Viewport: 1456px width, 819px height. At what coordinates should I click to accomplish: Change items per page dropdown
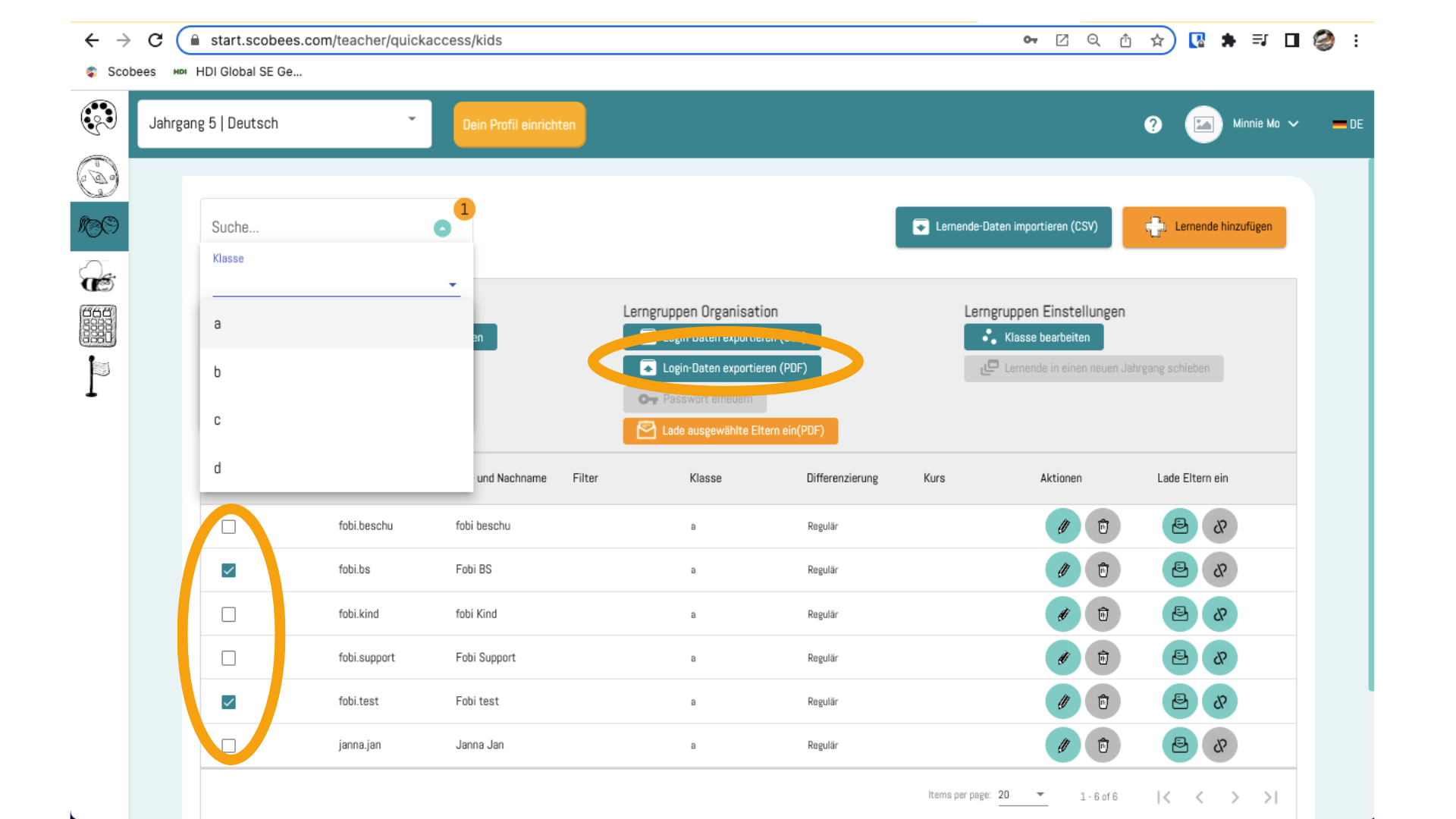(1022, 795)
